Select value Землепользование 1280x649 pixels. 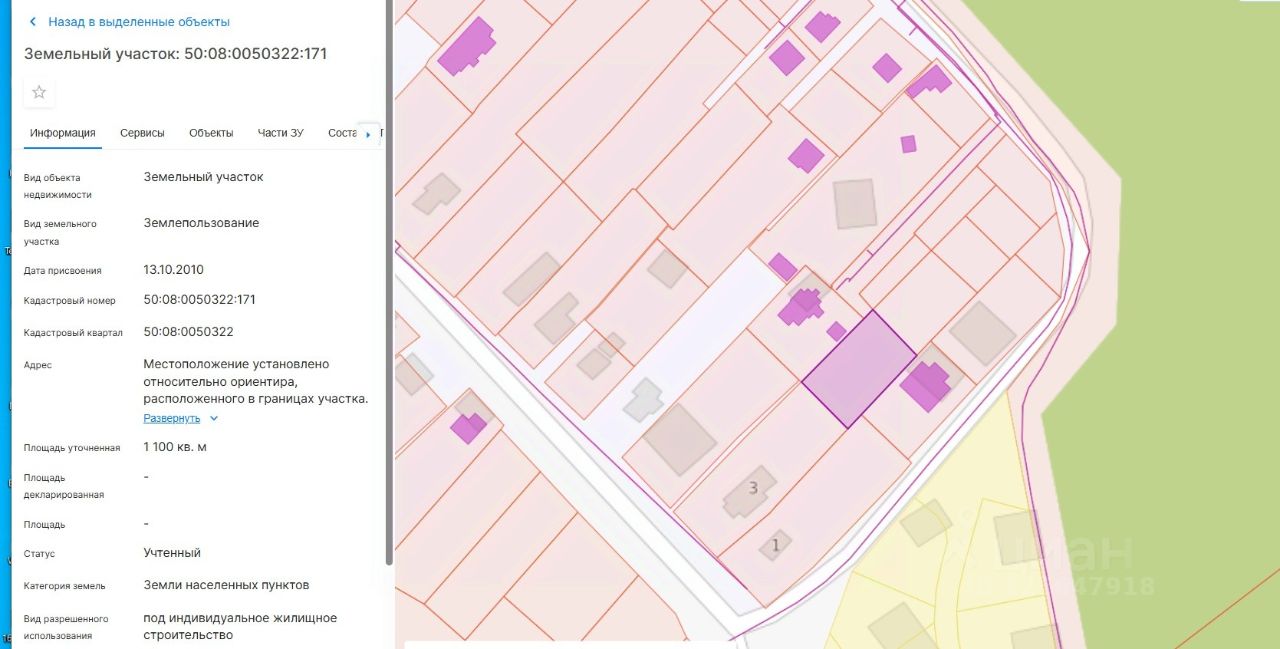(x=201, y=223)
